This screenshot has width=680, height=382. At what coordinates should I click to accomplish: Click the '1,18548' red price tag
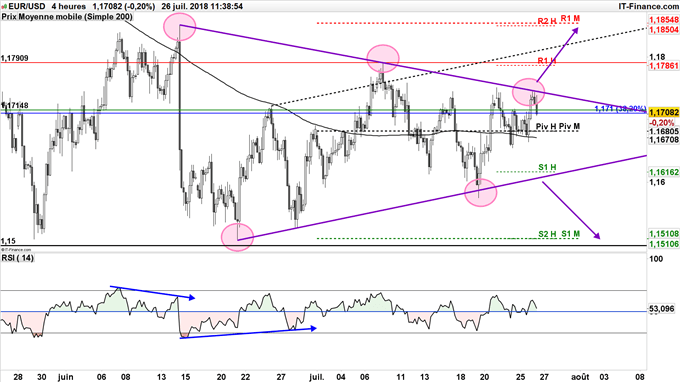[x=664, y=20]
